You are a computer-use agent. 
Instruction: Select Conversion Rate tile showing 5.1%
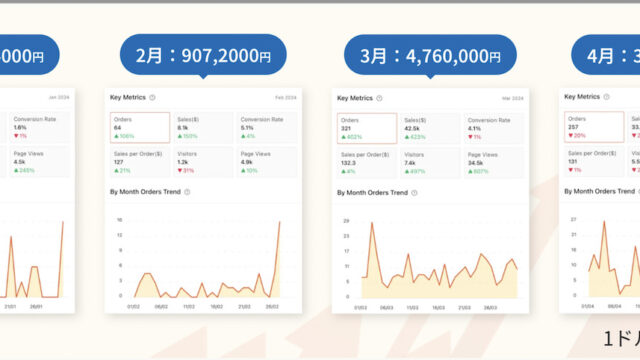[267, 128]
